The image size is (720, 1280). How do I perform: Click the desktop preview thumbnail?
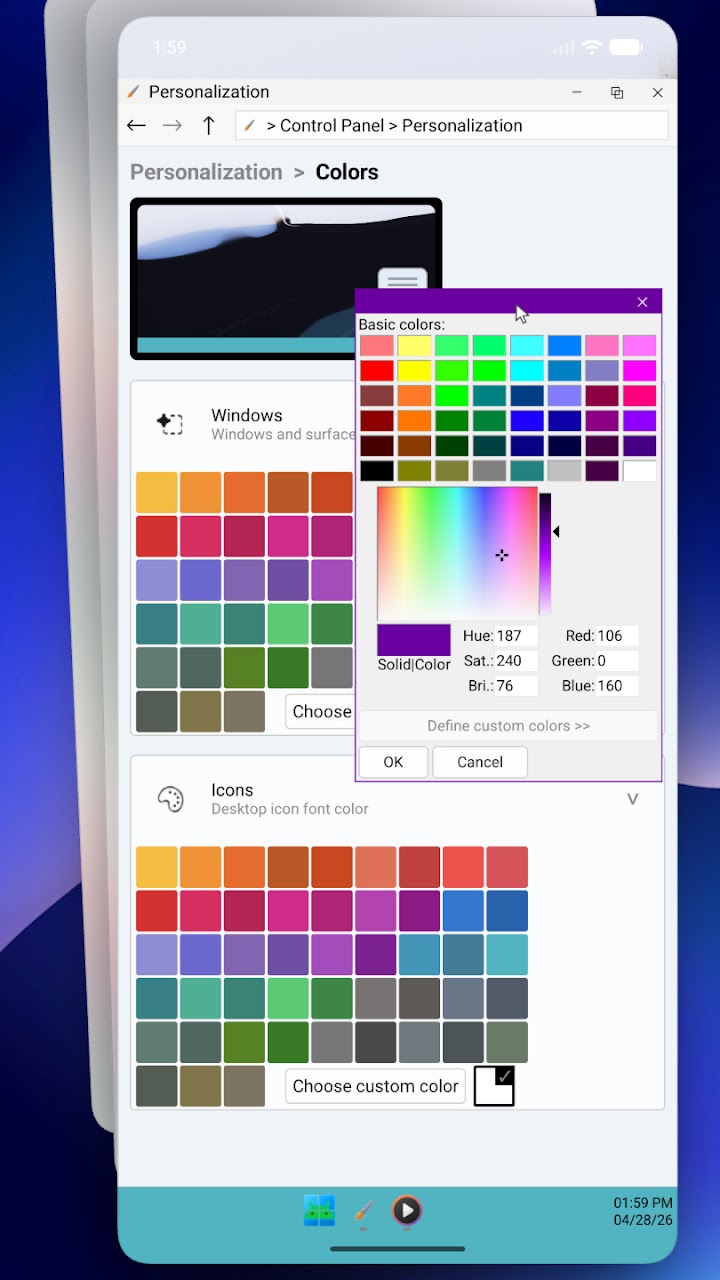286,278
